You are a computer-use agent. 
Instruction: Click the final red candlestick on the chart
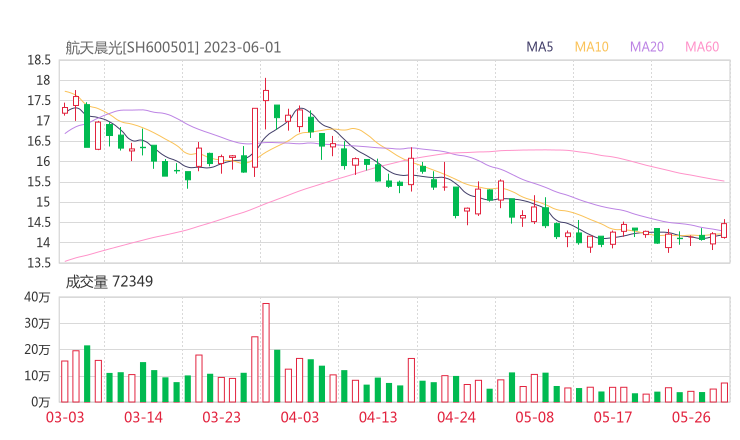point(724,230)
